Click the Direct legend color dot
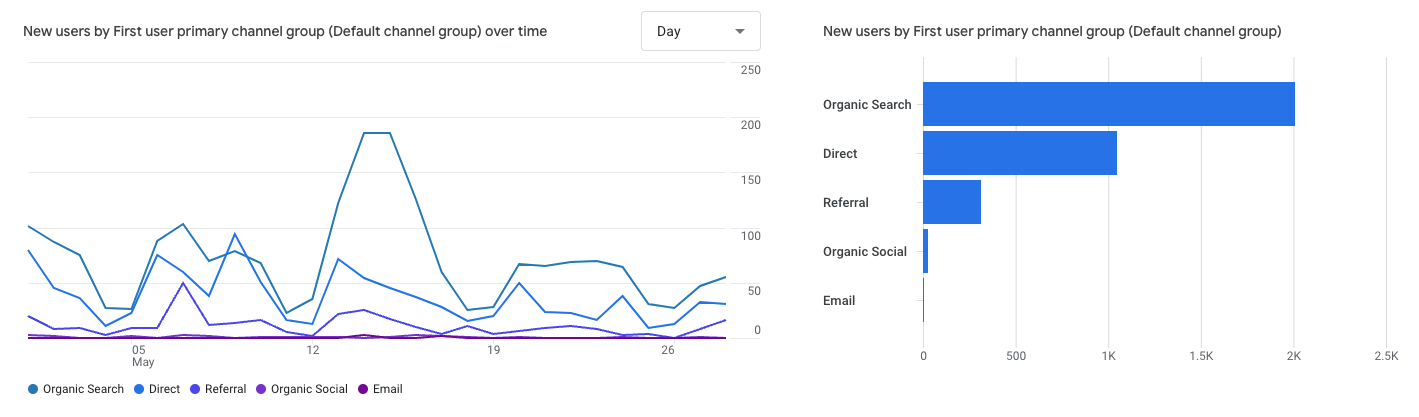This screenshot has height=417, width=1419. 138,389
